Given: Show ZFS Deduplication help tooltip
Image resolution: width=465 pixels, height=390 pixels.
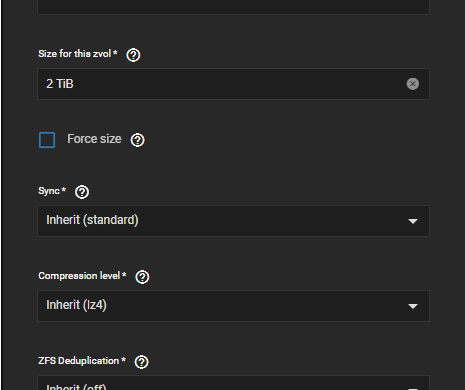Looking at the screenshot, I should click(142, 362).
